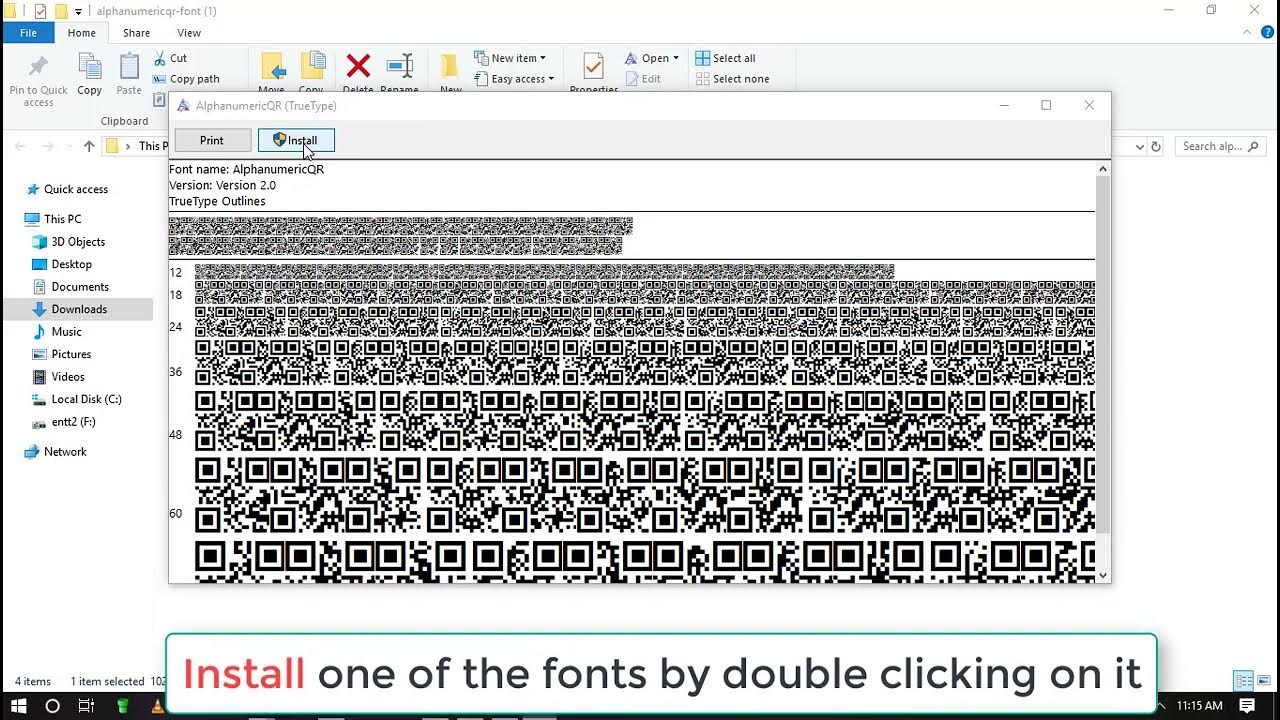Screen dimensions: 1280x720
Task: Click the Properties checkmark in title bar
Action: [x=40, y=11]
